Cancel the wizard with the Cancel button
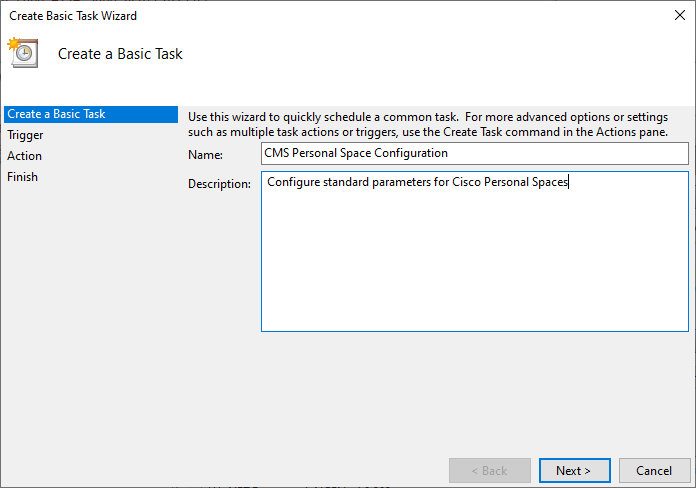This screenshot has height=488, width=696. 654,471
